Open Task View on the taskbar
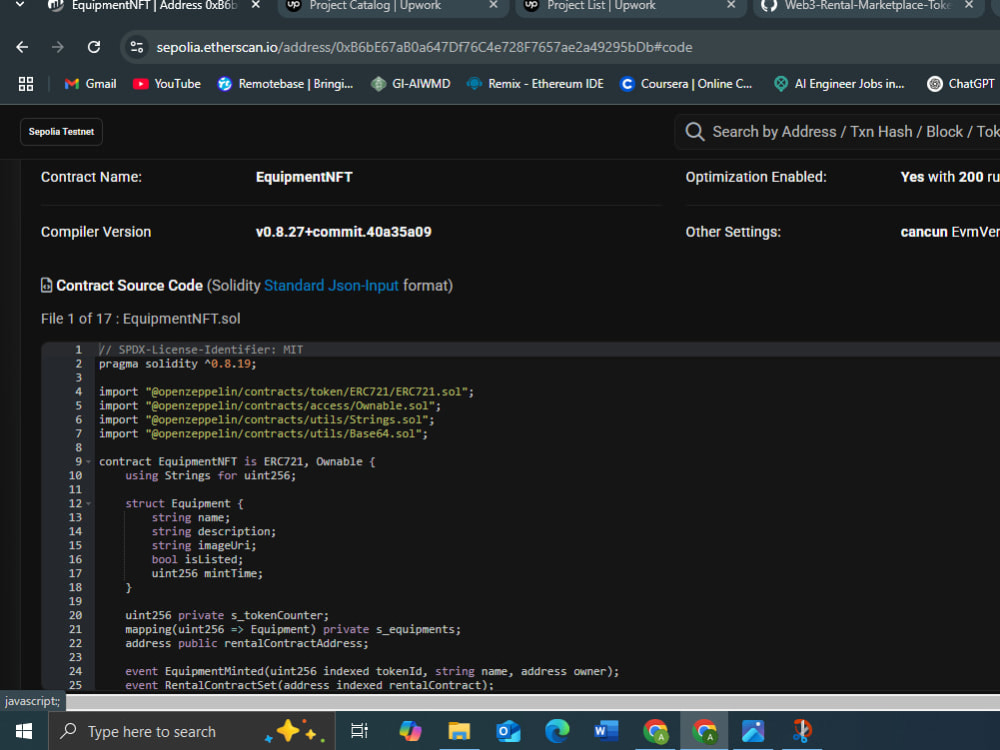Screen dimensions: 1000x750 [360, 731]
